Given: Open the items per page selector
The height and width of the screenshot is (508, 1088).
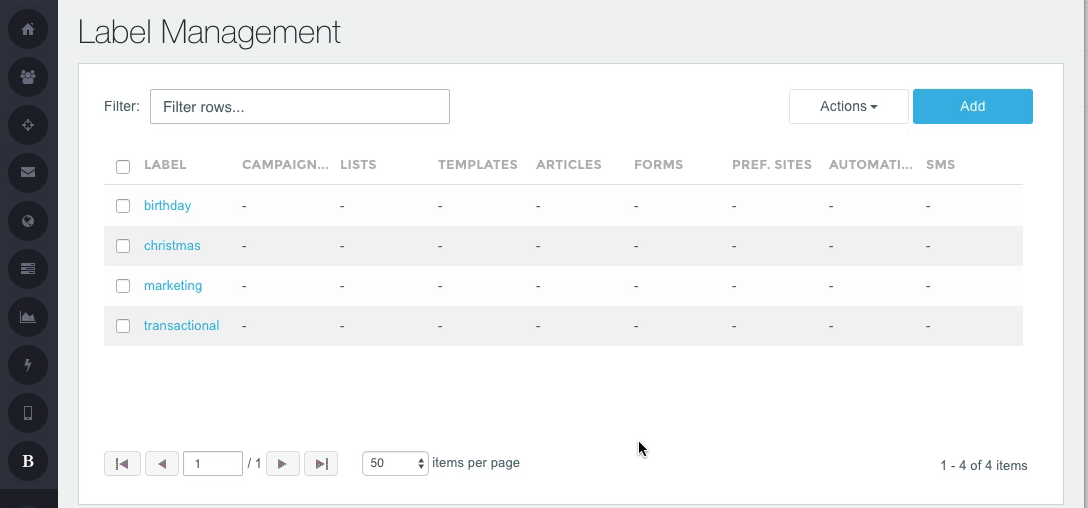Looking at the screenshot, I should click(x=395, y=464).
